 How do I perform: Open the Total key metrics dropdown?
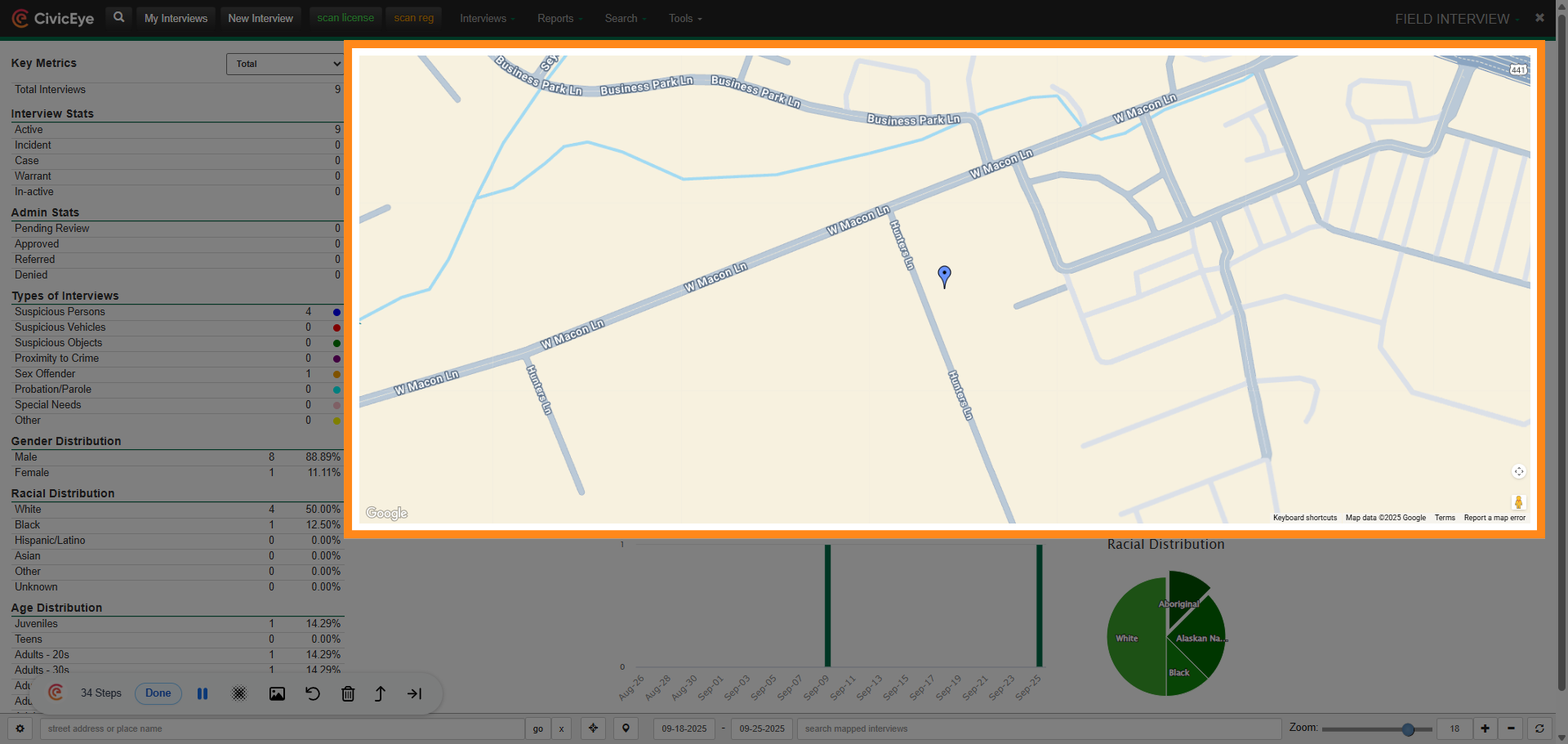(285, 64)
